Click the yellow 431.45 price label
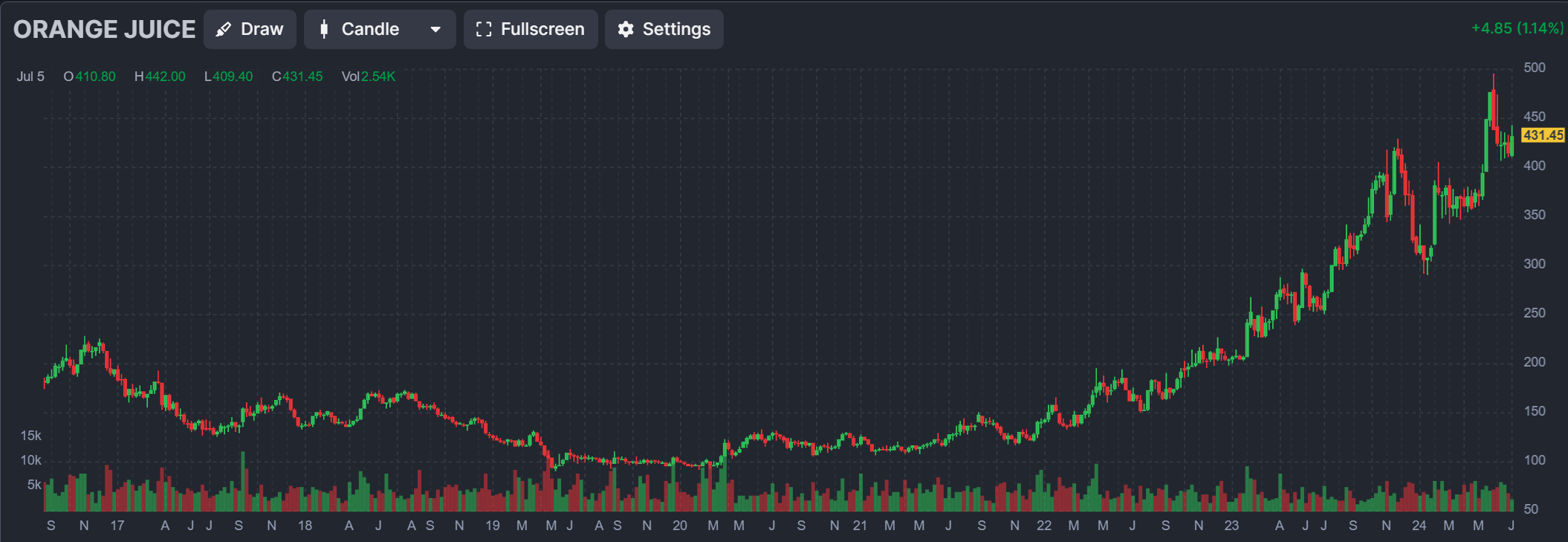1568x542 pixels. tap(1543, 135)
